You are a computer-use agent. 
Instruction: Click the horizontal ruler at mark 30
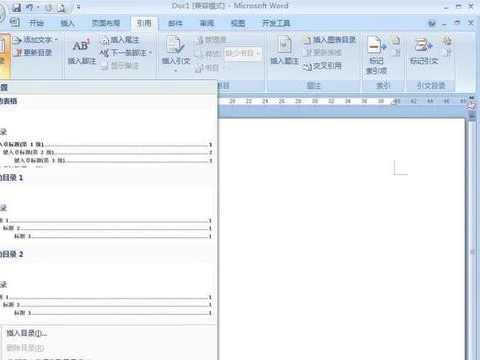(x=315, y=101)
